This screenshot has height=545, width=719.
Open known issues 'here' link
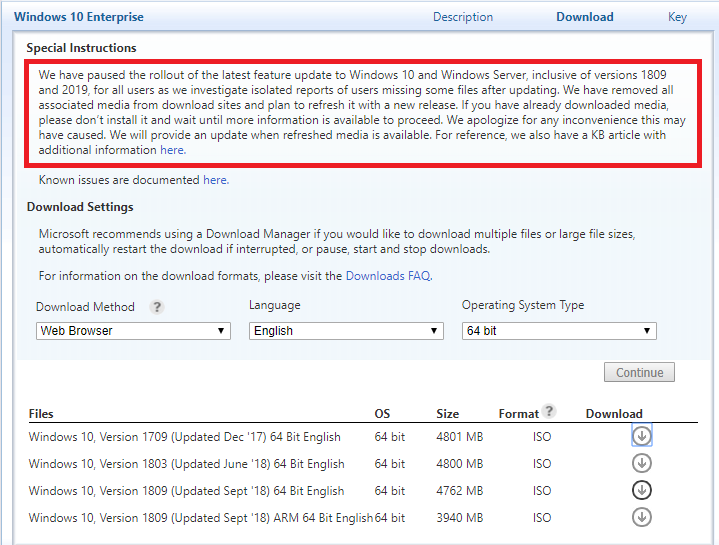[x=216, y=180]
